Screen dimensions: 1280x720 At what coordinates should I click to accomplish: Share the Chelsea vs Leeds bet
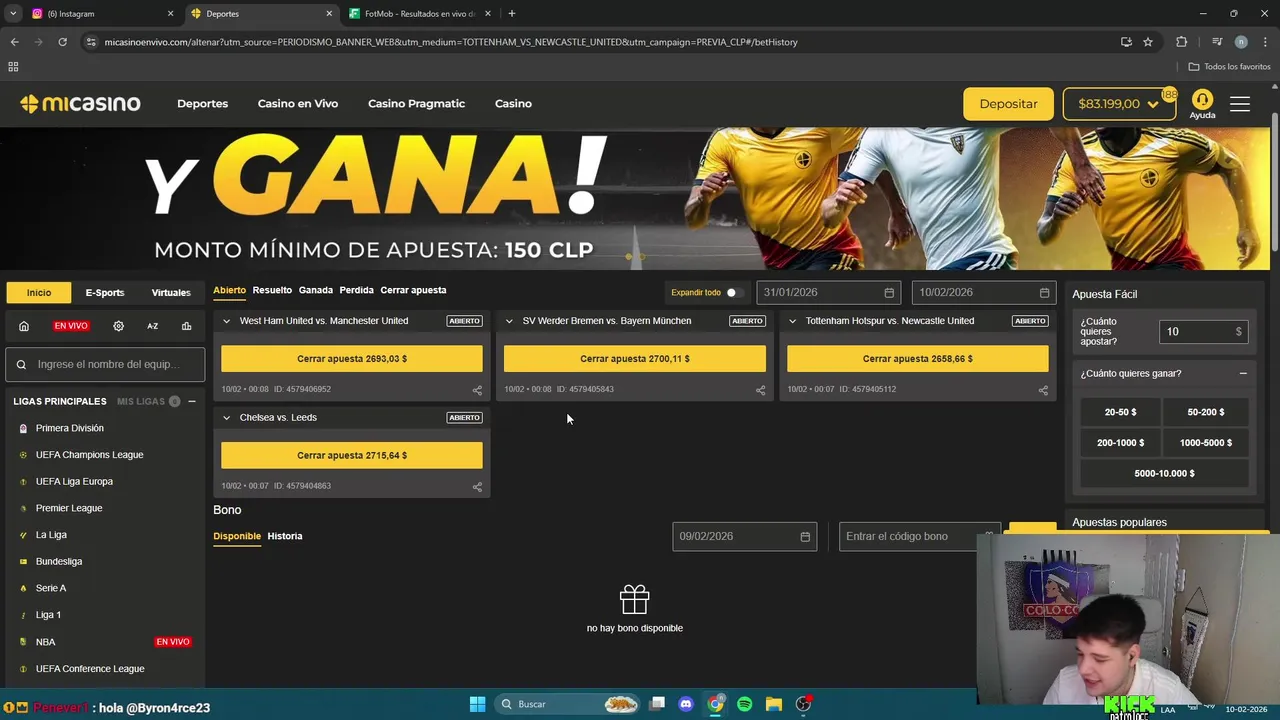[x=477, y=487]
